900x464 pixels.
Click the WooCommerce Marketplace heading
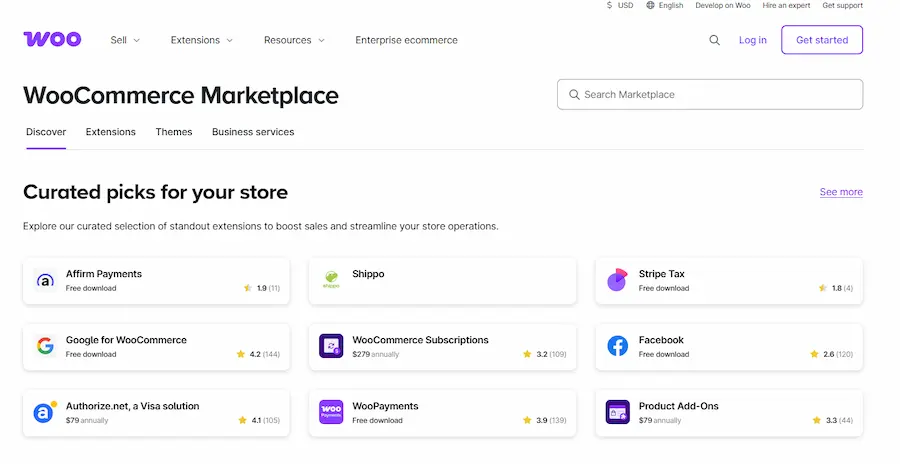181,95
